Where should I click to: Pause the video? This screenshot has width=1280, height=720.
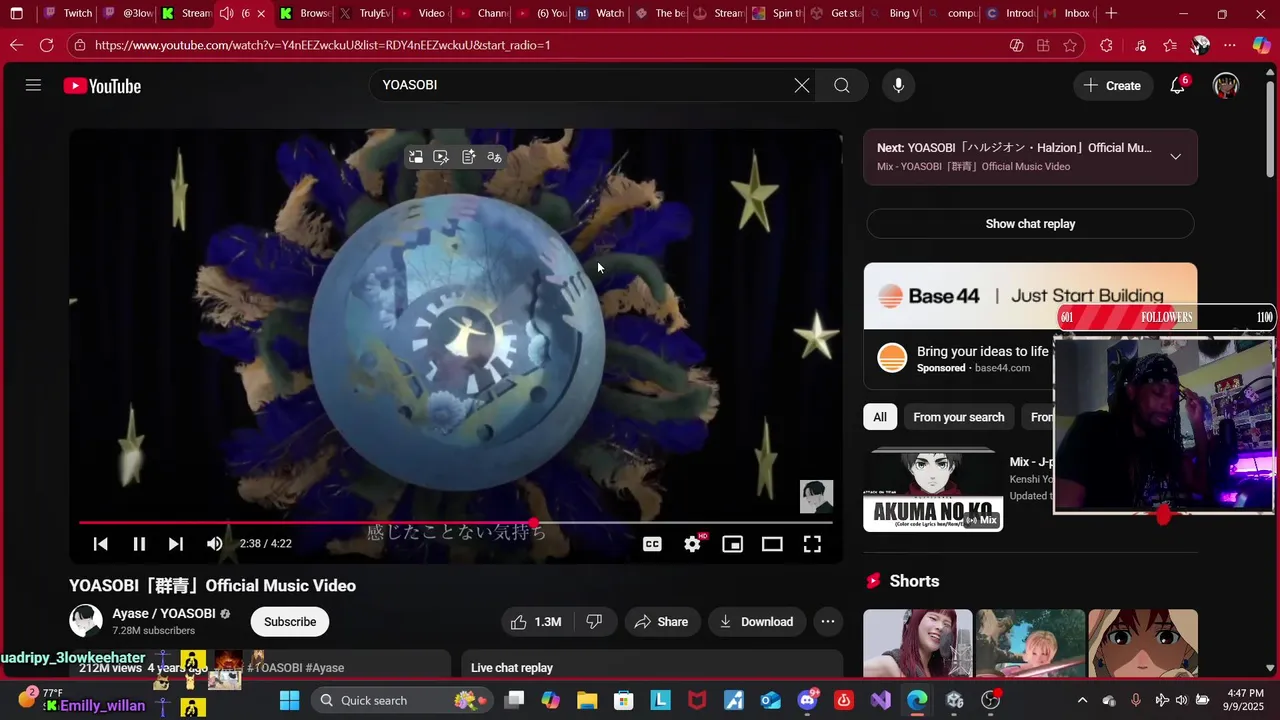[139, 544]
